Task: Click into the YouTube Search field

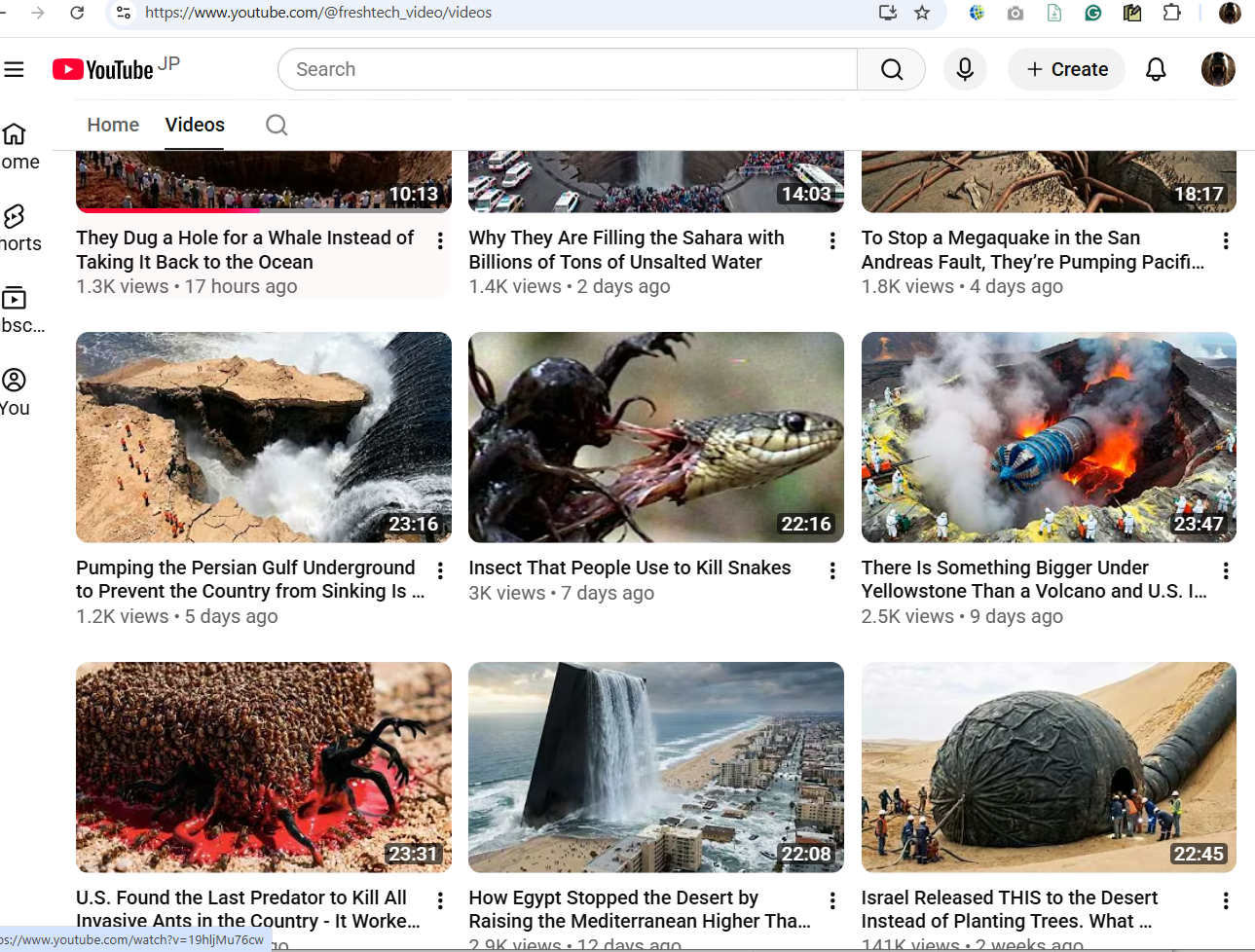Action: [x=568, y=69]
